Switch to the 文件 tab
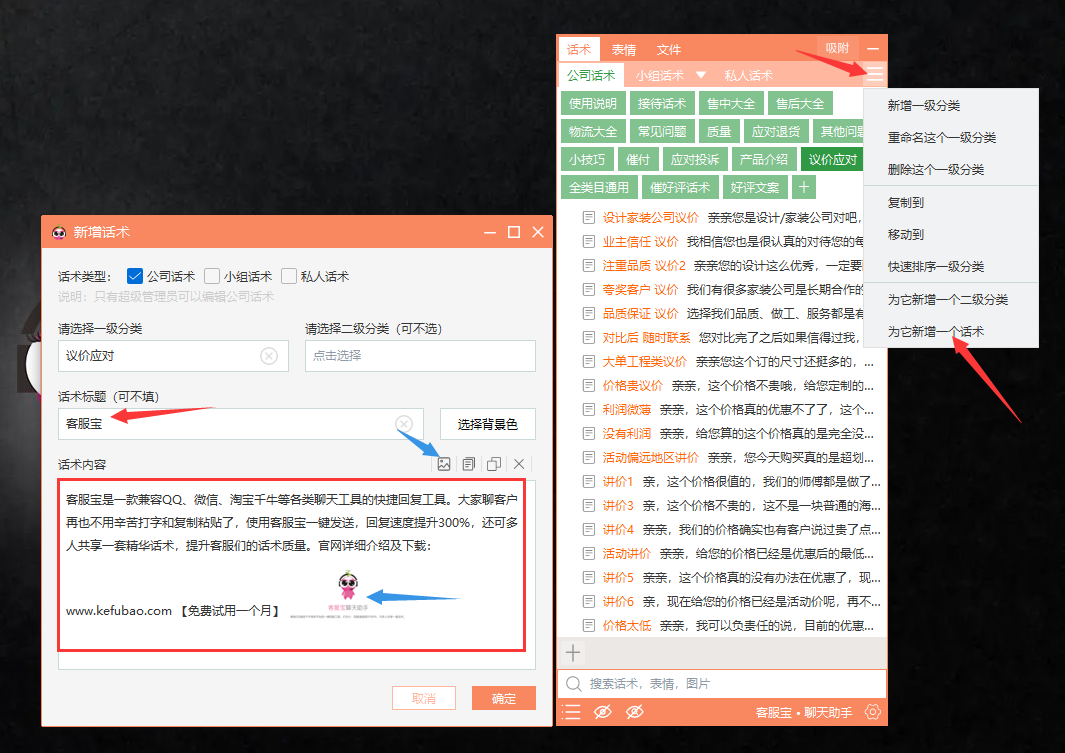This screenshot has width=1065, height=753. coord(668,50)
